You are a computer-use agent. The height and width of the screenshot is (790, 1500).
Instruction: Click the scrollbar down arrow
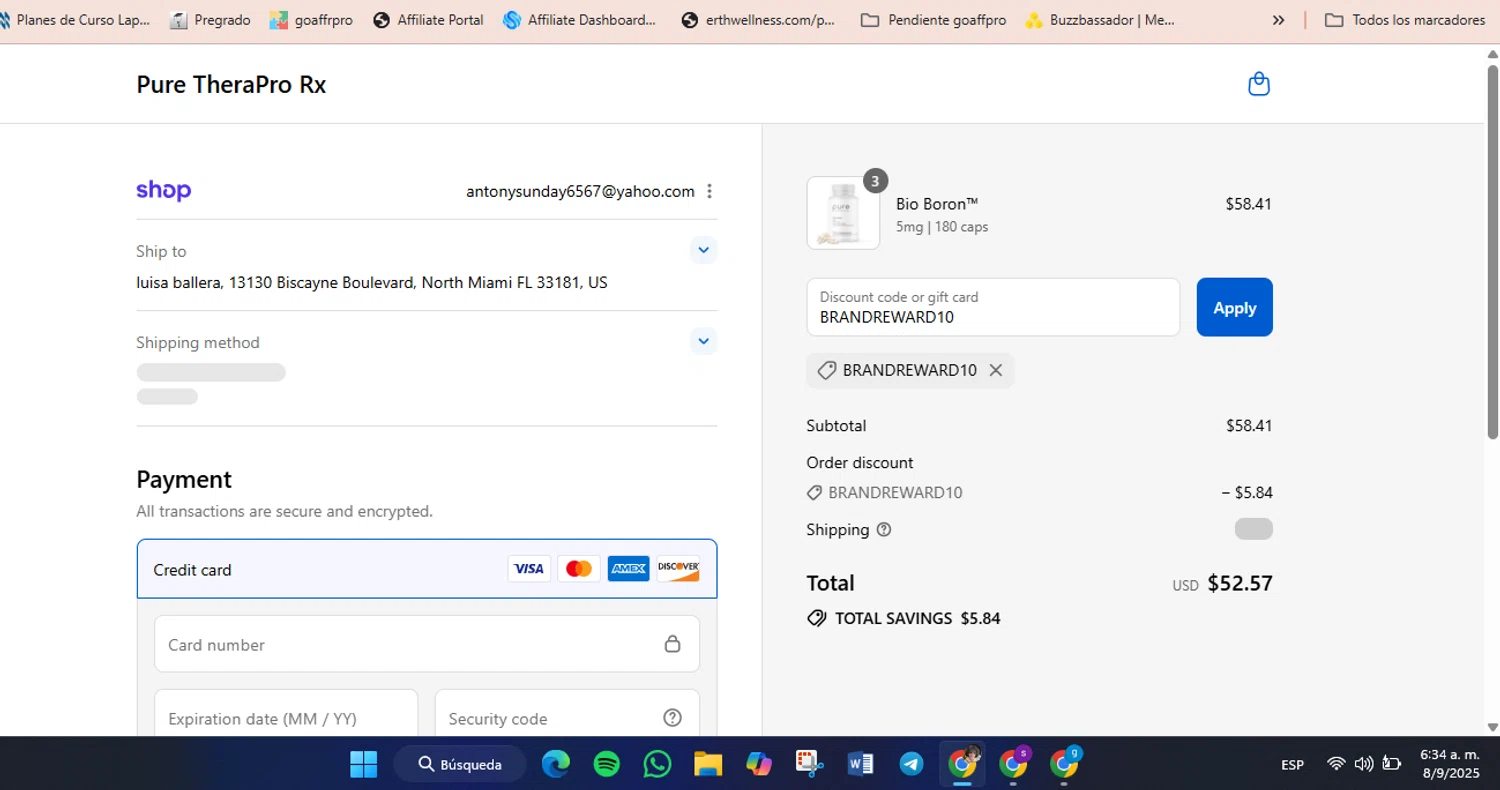tap(1492, 727)
